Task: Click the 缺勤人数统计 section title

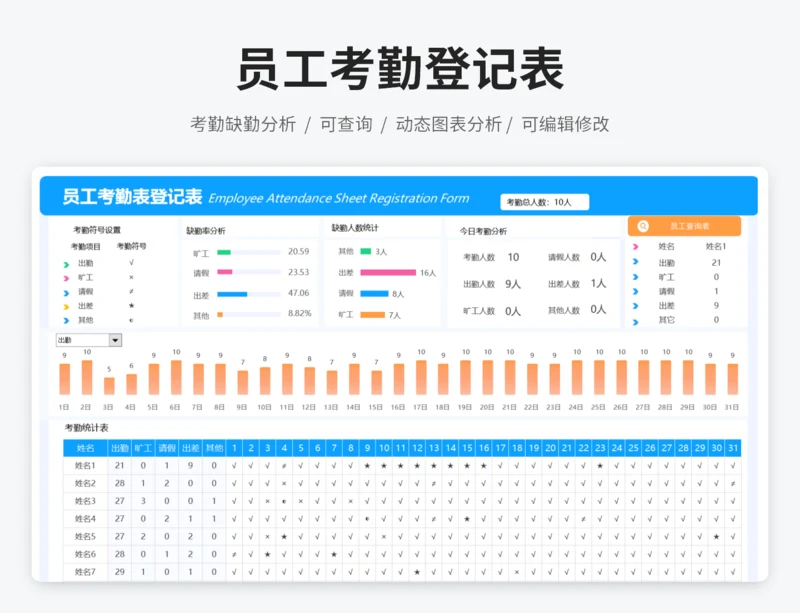Action: [355, 228]
